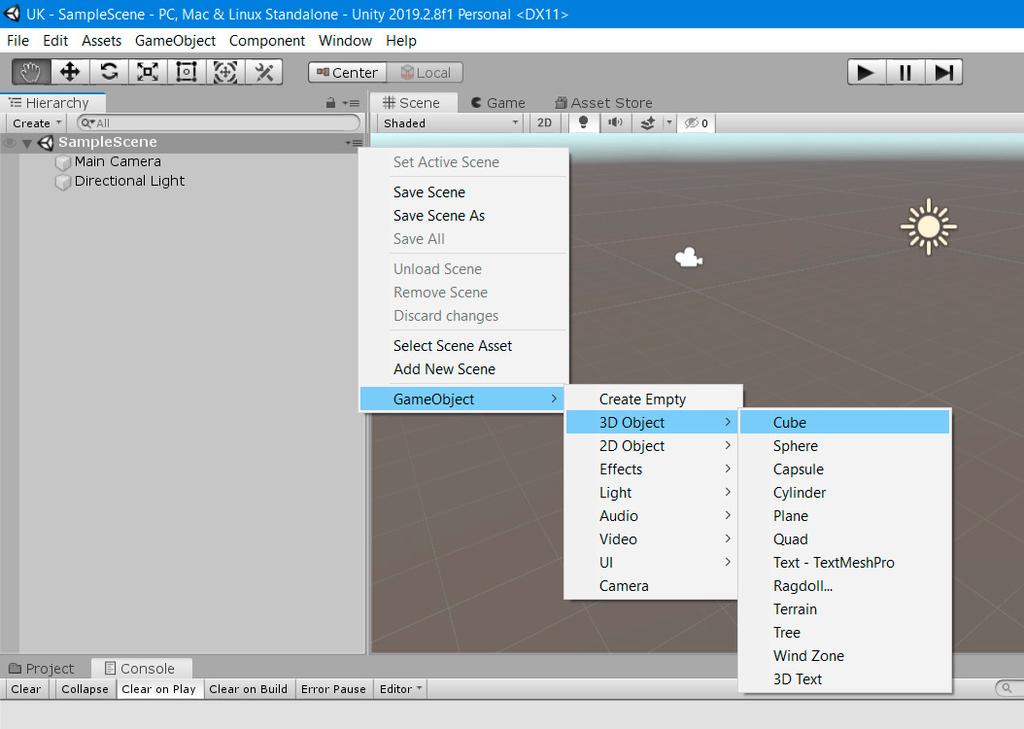Open the Window menu

coord(345,40)
